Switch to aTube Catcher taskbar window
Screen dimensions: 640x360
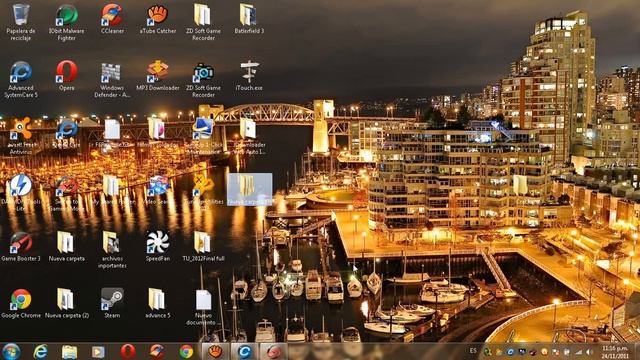(x=216, y=351)
